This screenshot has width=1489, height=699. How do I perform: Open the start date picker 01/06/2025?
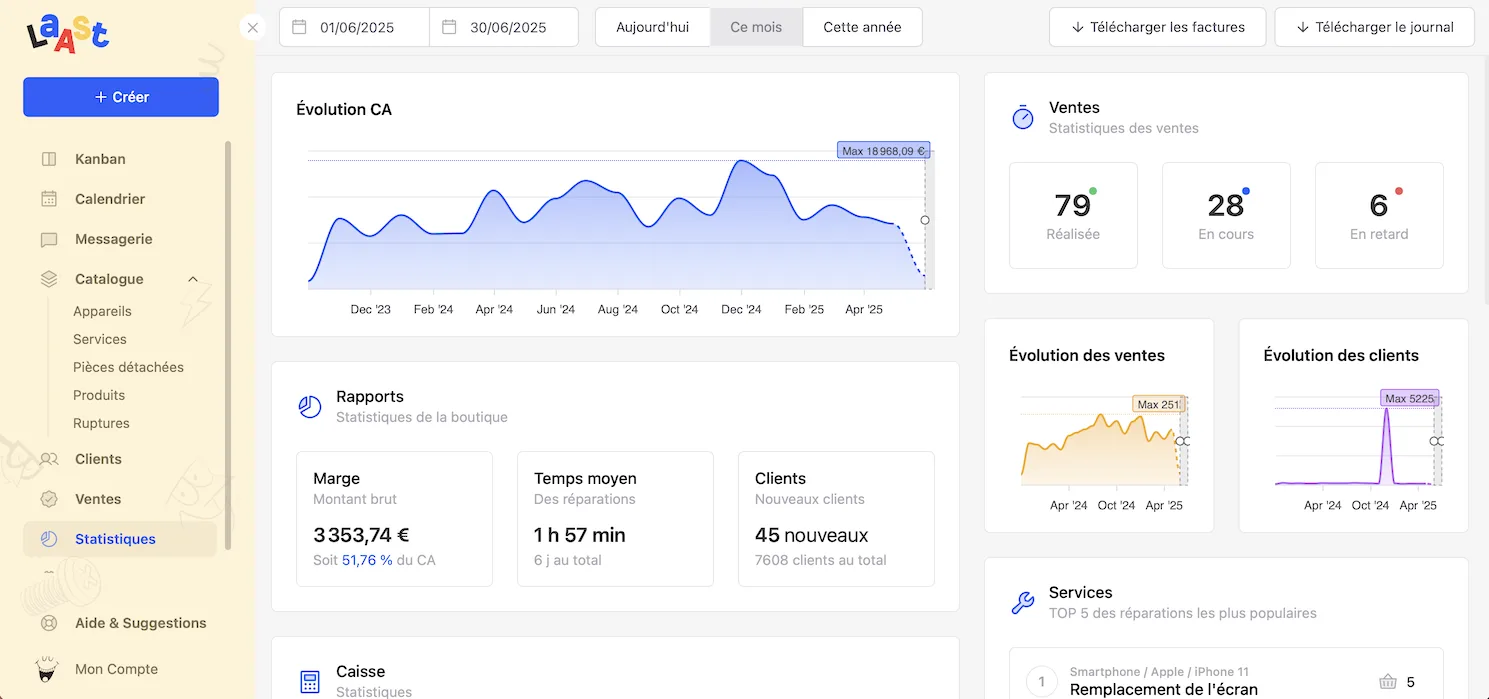click(x=354, y=27)
